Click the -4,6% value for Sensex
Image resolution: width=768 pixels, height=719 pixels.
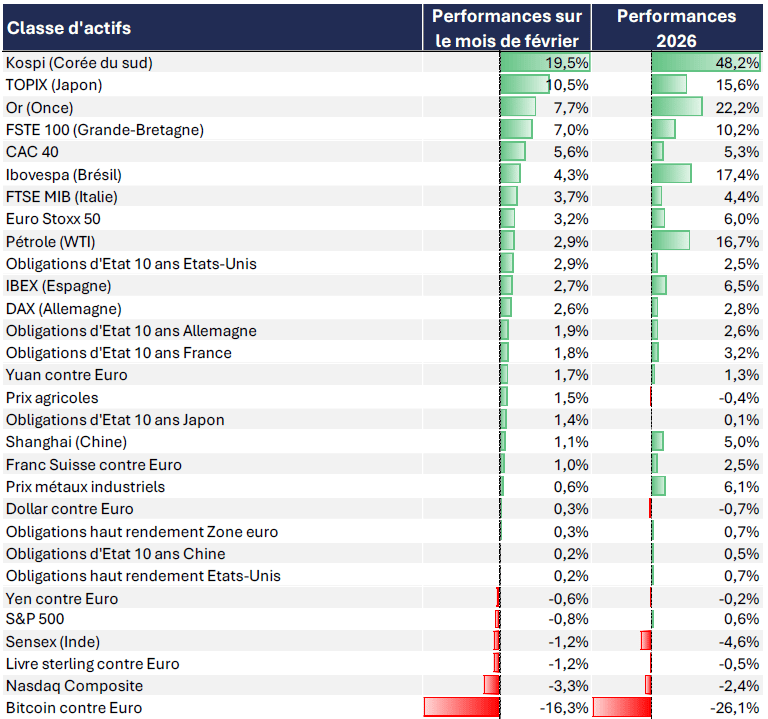[x=739, y=642]
